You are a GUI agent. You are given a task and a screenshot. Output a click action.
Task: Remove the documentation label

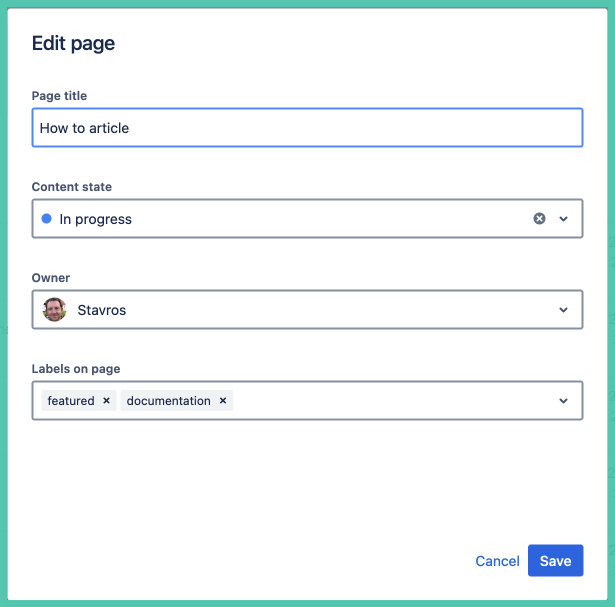223,401
